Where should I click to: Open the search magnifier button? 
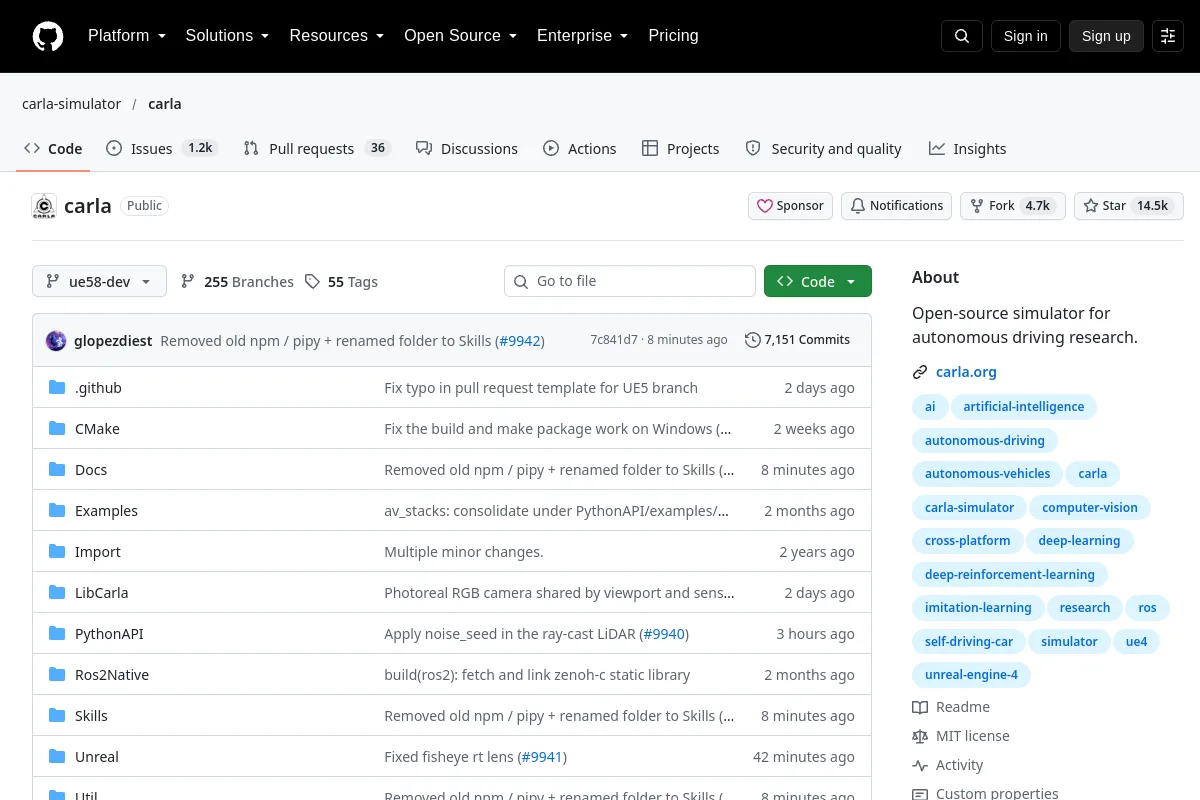pyautogui.click(x=962, y=36)
